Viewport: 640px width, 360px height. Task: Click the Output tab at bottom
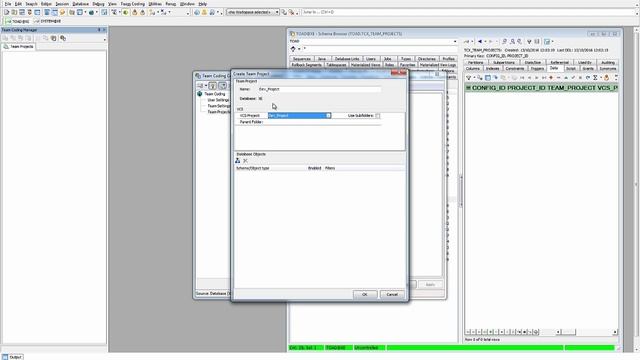click(13, 357)
